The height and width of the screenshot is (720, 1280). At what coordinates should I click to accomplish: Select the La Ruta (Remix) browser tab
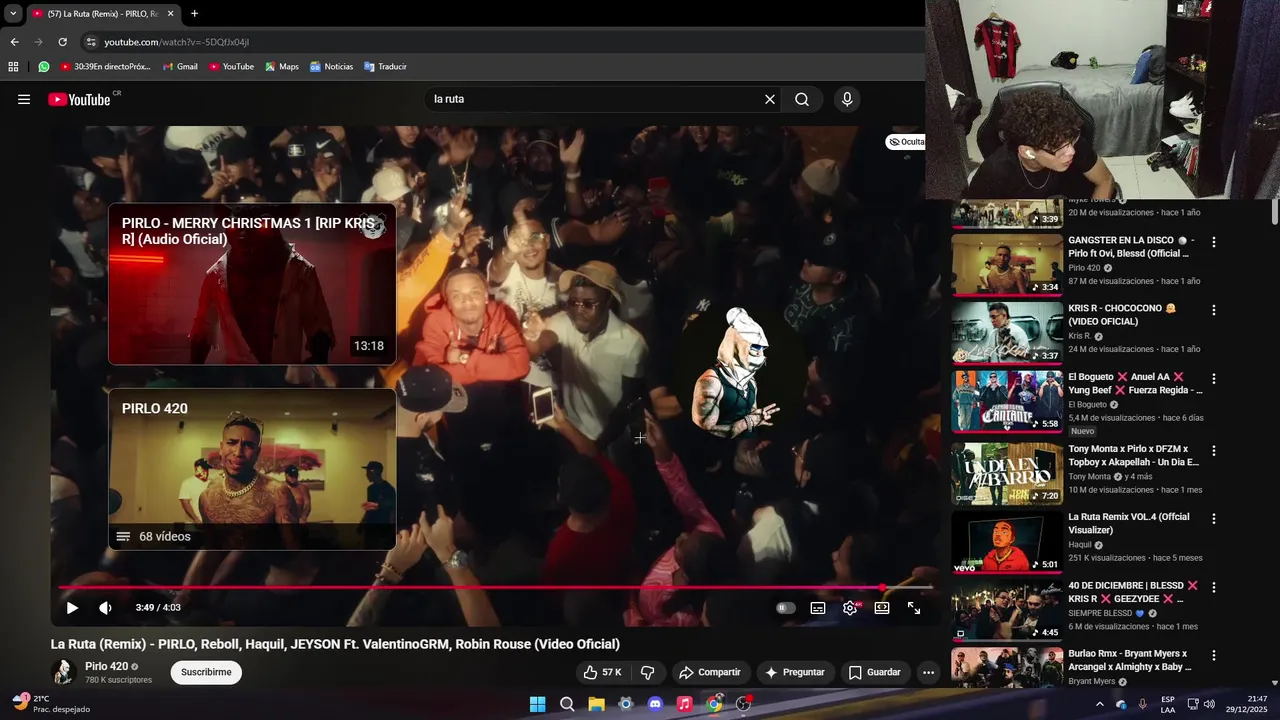103,14
